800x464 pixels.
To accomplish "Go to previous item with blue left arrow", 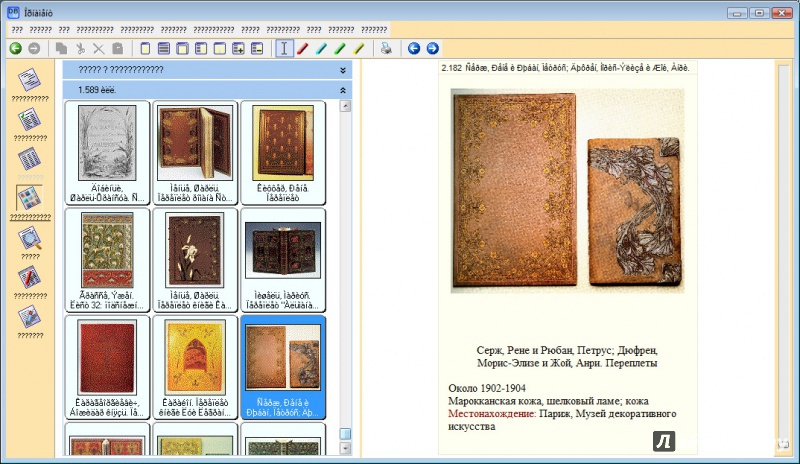I will (414, 48).
